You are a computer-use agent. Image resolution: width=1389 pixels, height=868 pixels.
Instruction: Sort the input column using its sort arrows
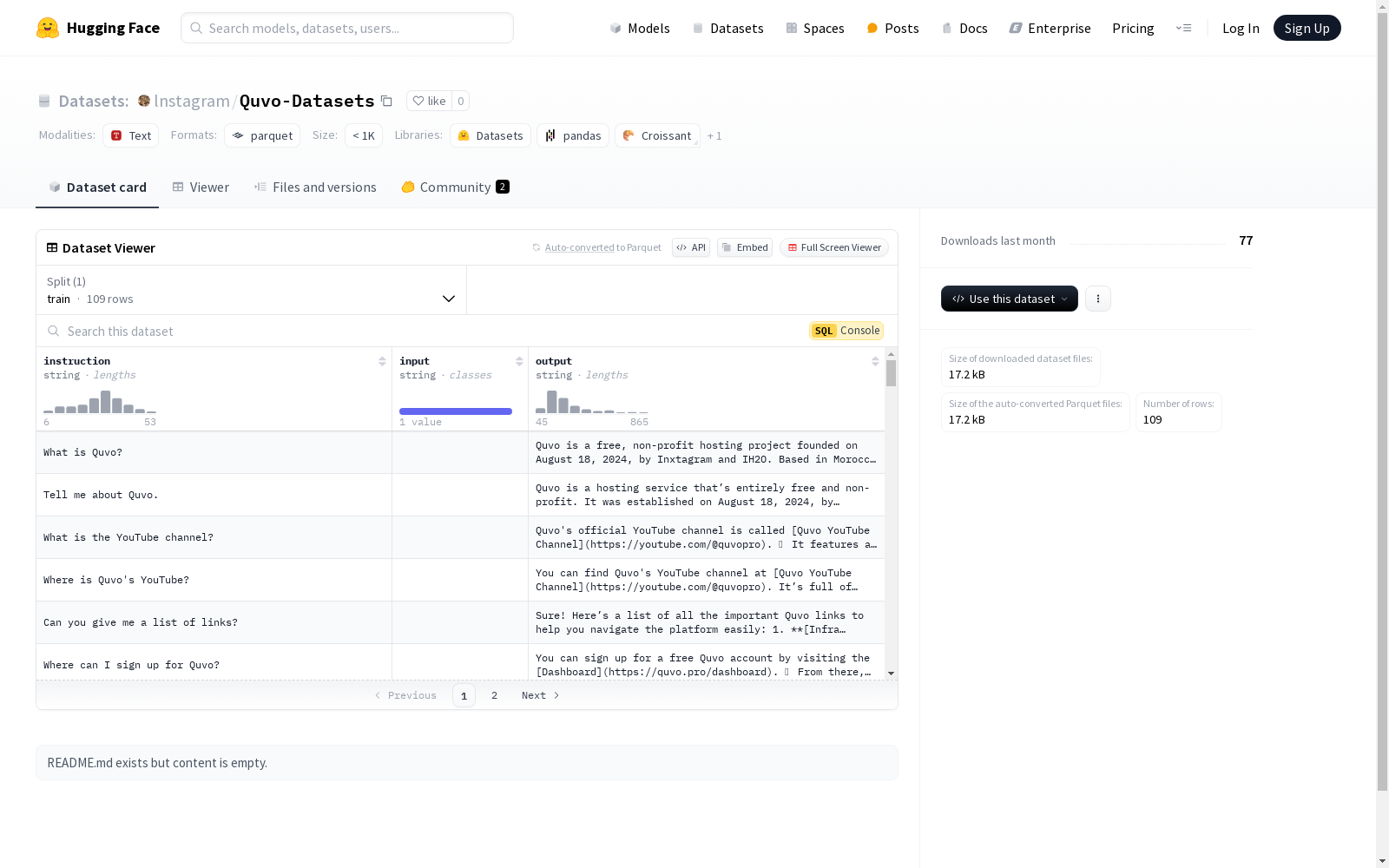click(x=519, y=361)
